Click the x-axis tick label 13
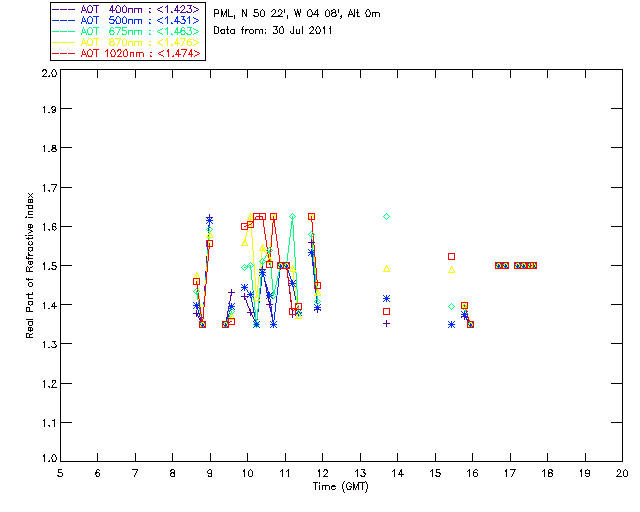640x512 pixels. point(360,473)
